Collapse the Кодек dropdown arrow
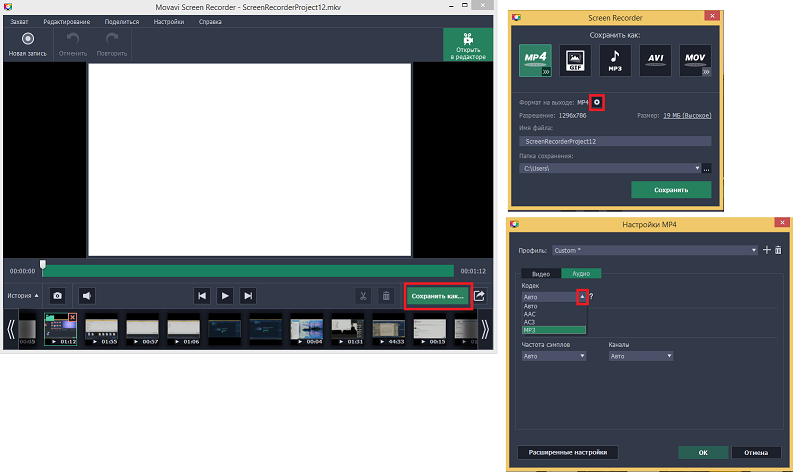793x474 pixels. click(582, 297)
